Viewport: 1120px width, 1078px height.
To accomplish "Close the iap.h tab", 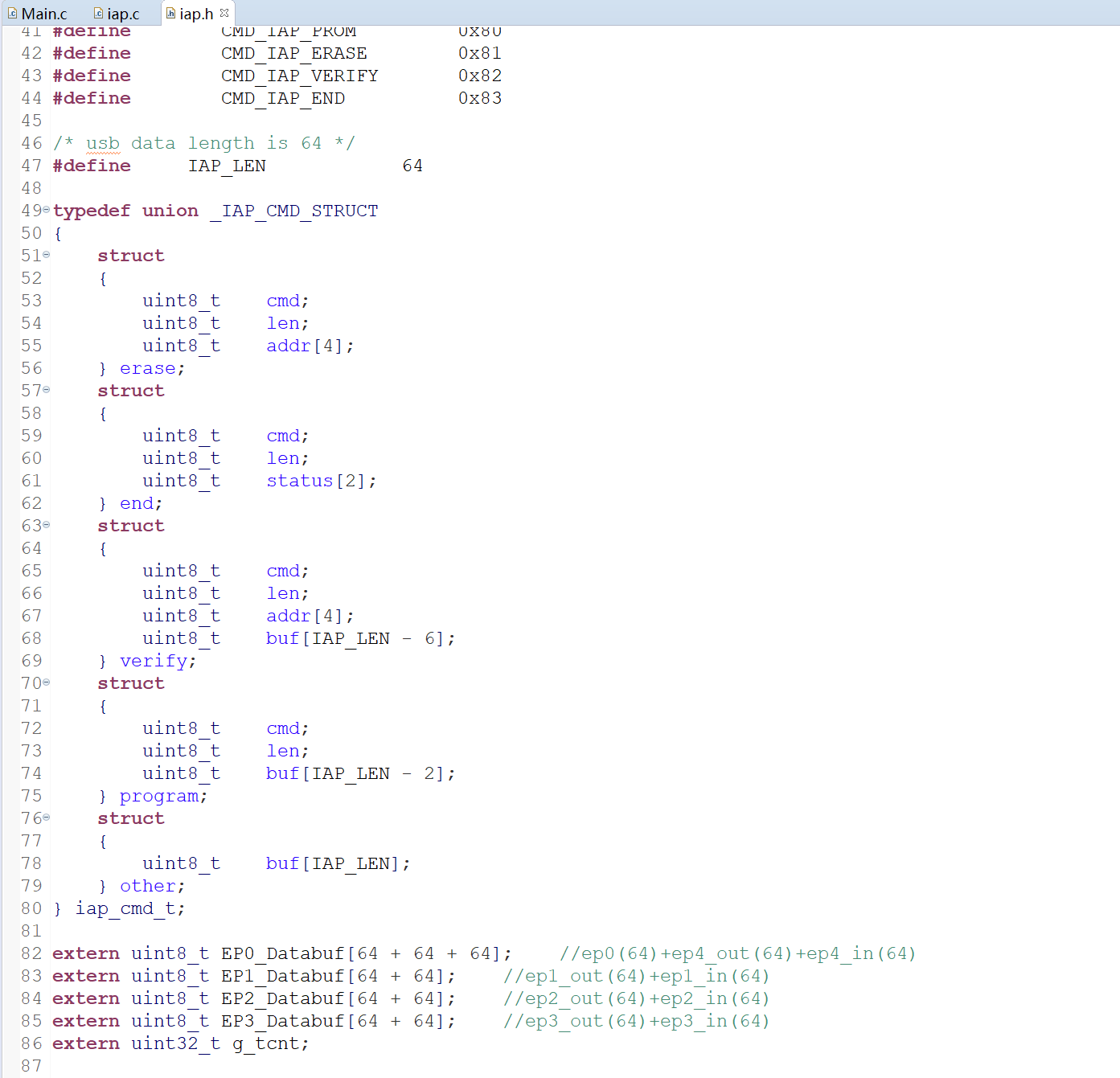I will click(x=224, y=13).
